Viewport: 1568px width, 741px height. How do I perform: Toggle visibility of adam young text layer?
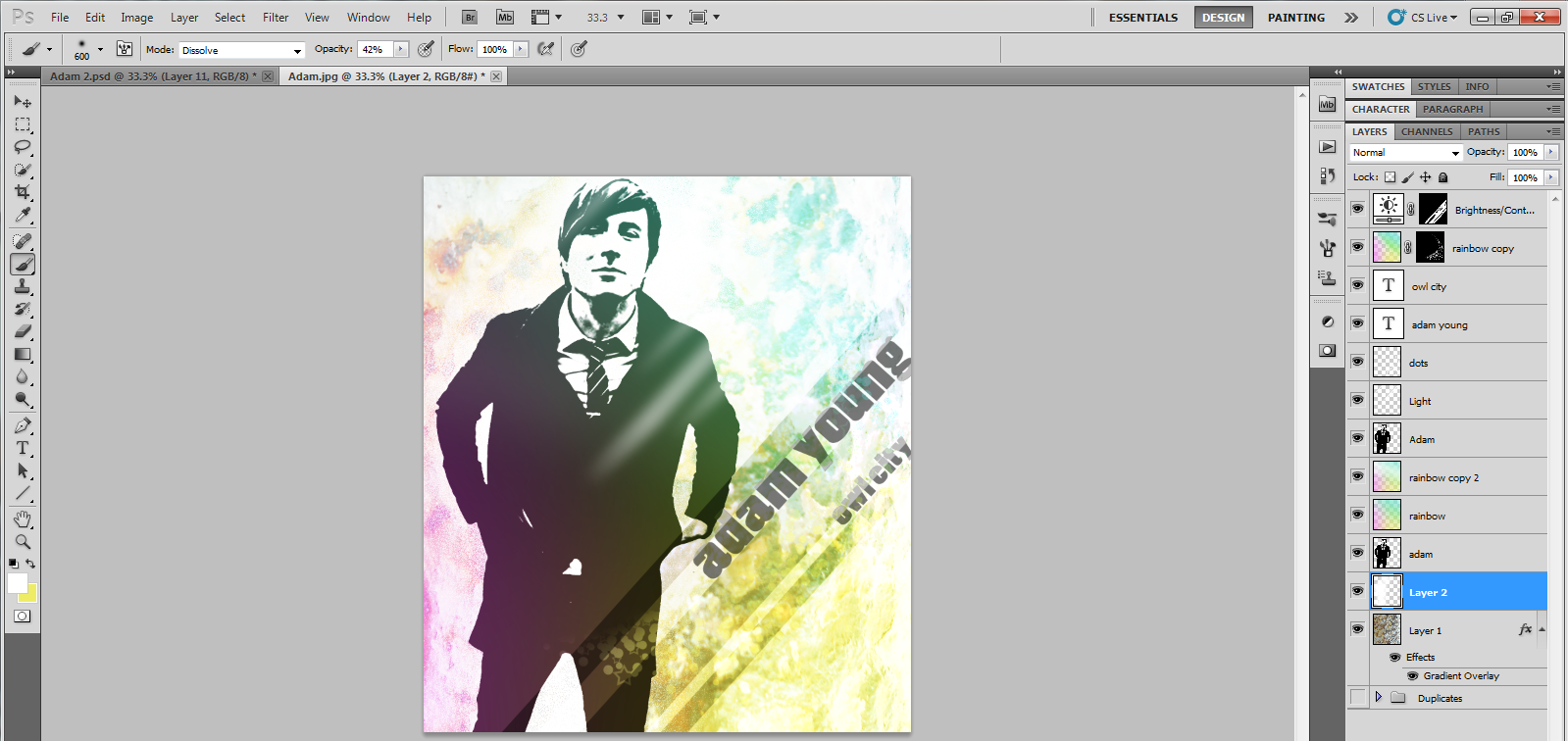(1357, 323)
